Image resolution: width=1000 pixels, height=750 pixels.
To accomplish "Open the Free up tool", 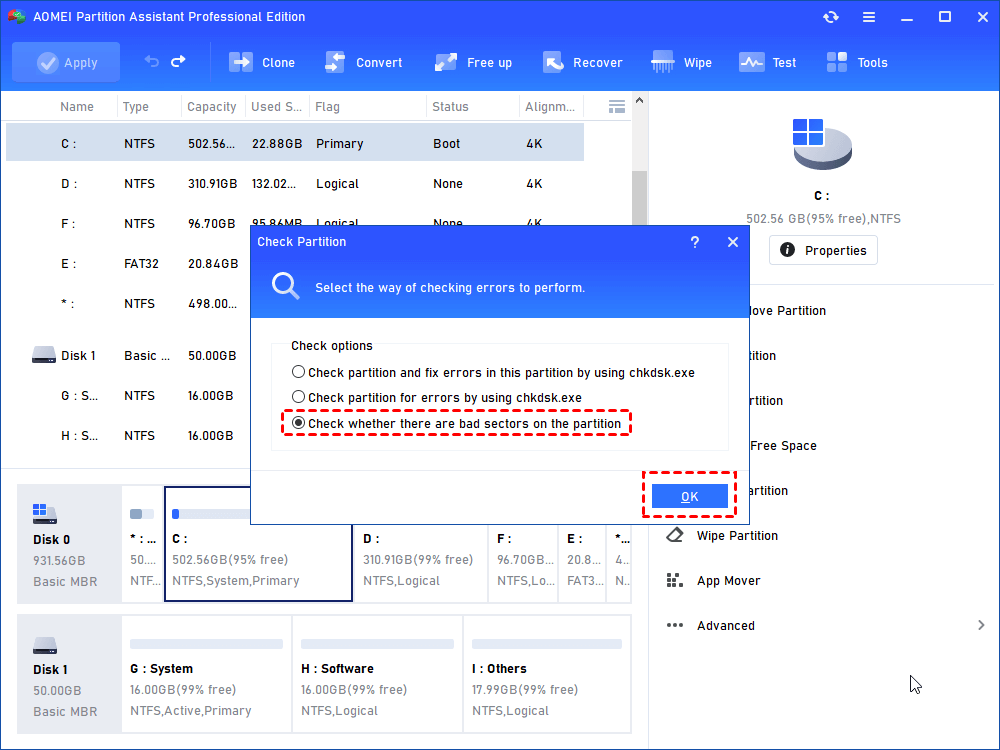I will [473, 62].
